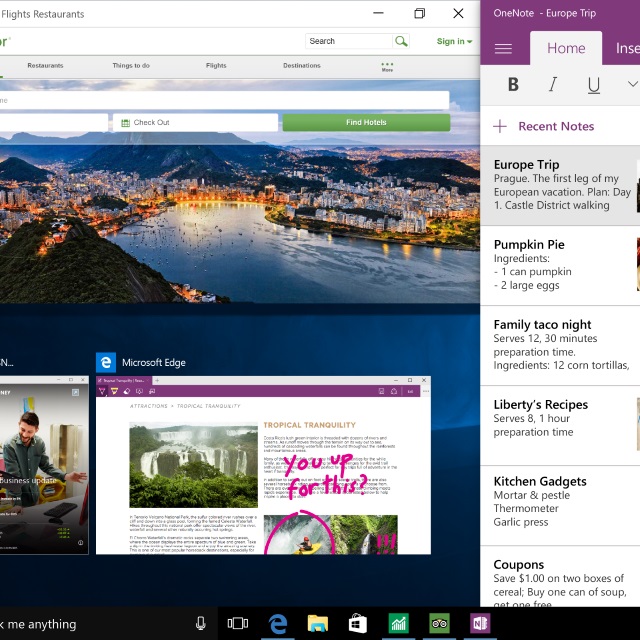Click the typed note tool in the Edge thumbnail
This screenshot has width=640, height=640.
139,391
